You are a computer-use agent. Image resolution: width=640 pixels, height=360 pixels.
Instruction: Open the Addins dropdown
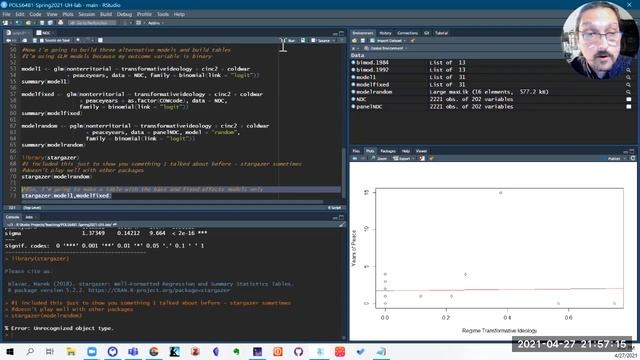coord(156,23)
